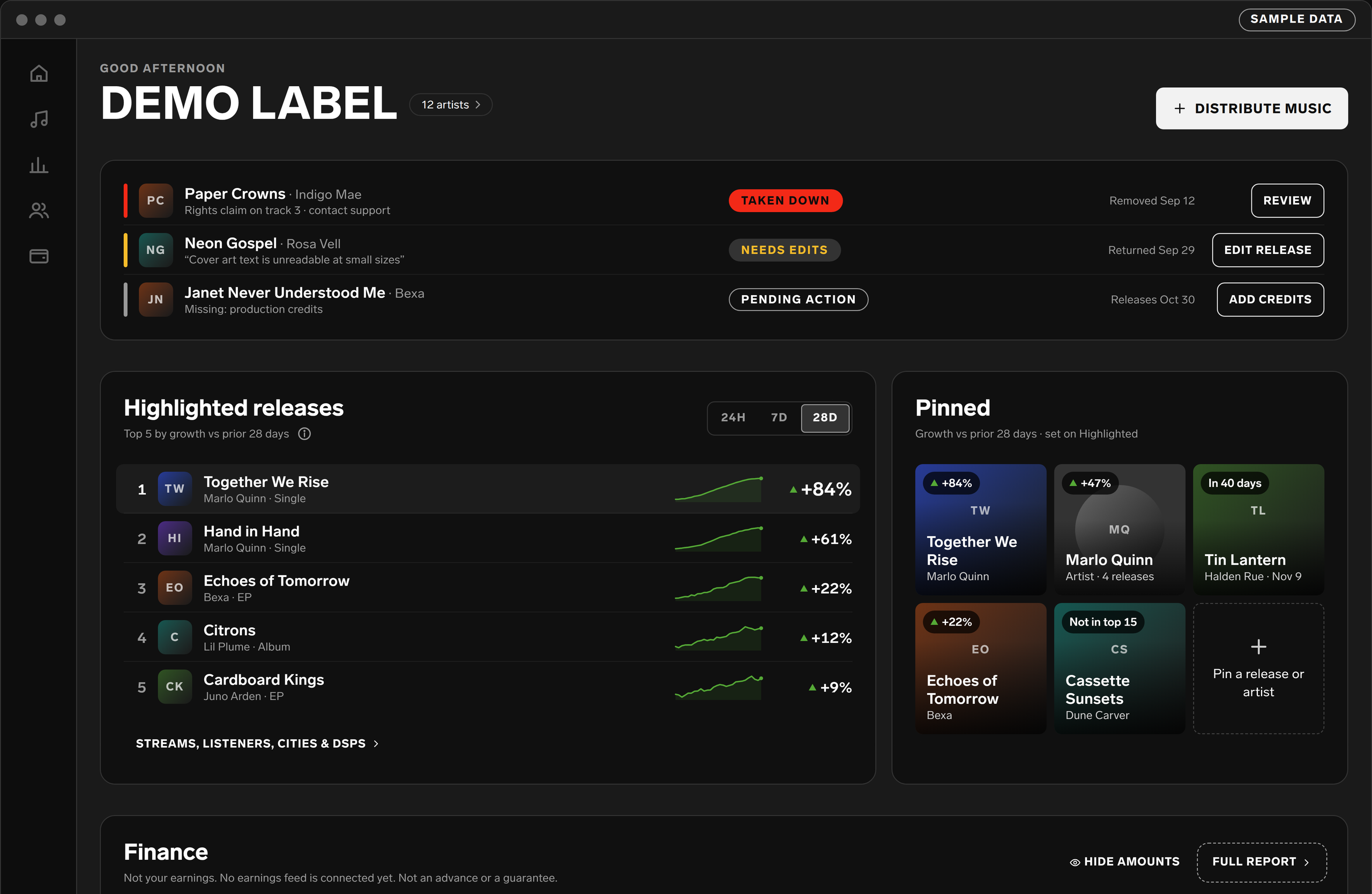Click the NG cover for Neon Gospel

tap(155, 250)
